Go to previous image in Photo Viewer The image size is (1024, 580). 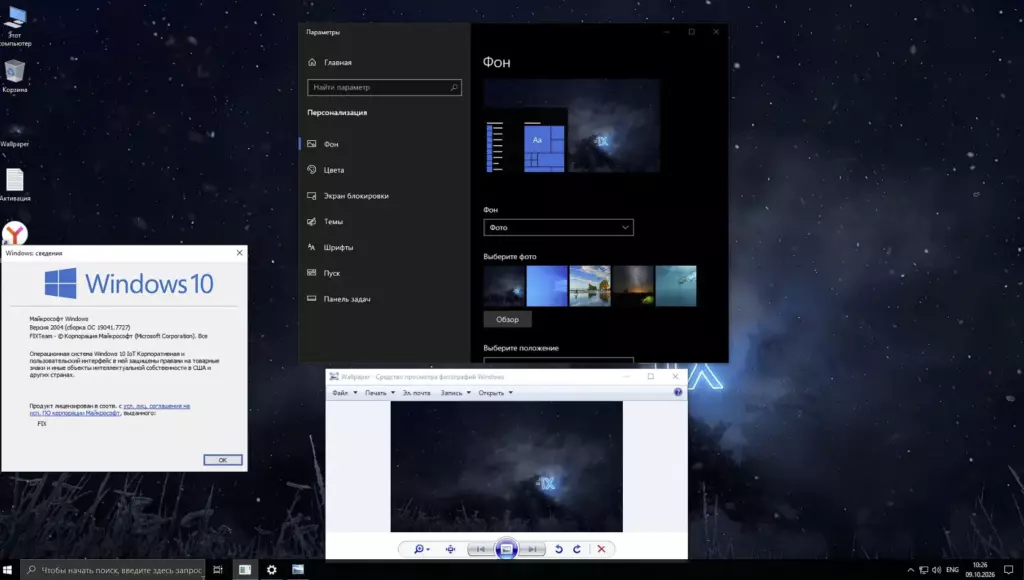pos(481,549)
